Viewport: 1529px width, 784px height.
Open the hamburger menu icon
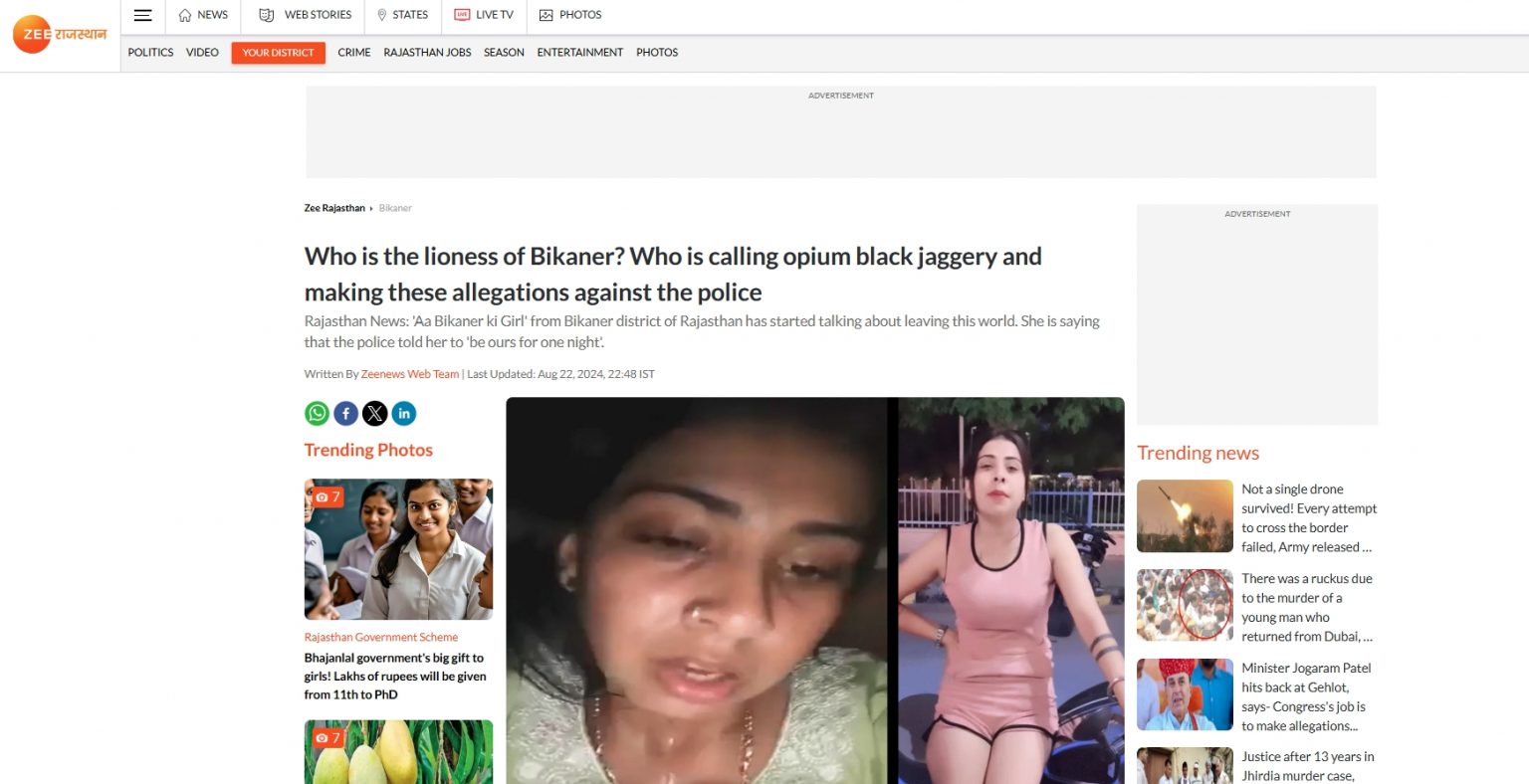pos(142,15)
